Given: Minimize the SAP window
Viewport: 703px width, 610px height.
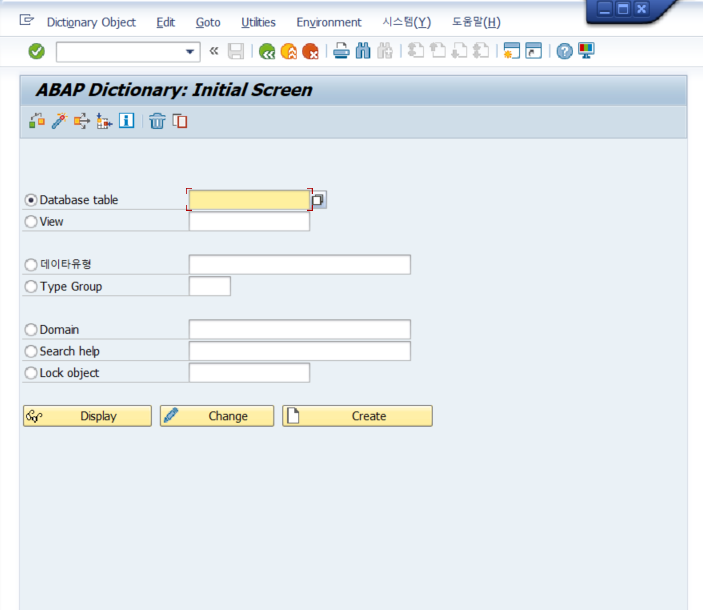Looking at the screenshot, I should [x=605, y=9].
